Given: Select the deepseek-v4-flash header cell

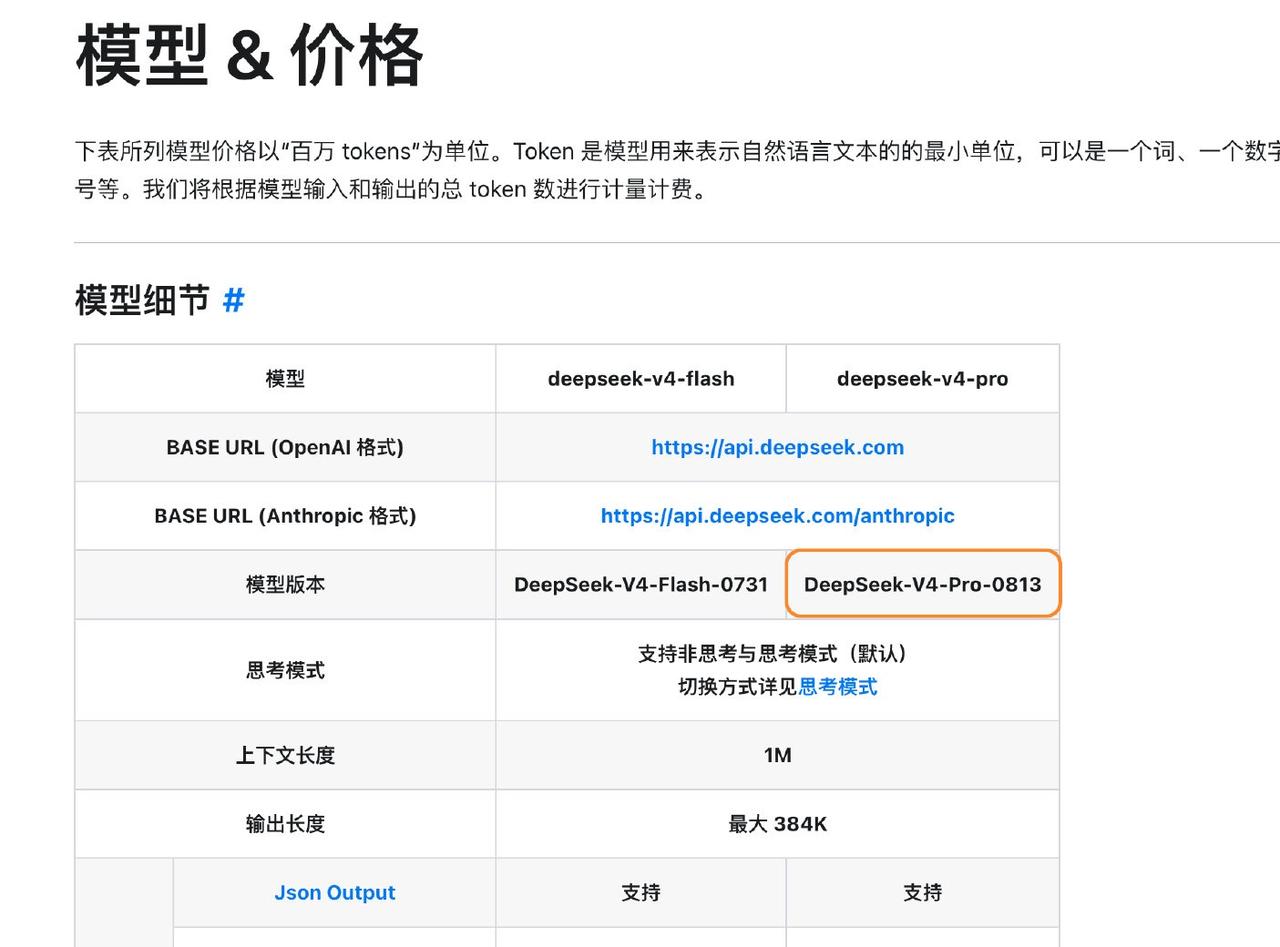Looking at the screenshot, I should coord(641,379).
